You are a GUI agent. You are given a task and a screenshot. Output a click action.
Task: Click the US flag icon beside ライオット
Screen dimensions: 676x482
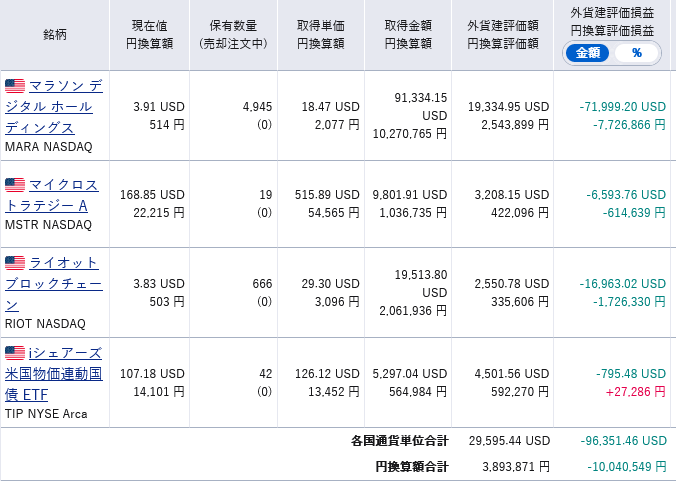[15, 263]
